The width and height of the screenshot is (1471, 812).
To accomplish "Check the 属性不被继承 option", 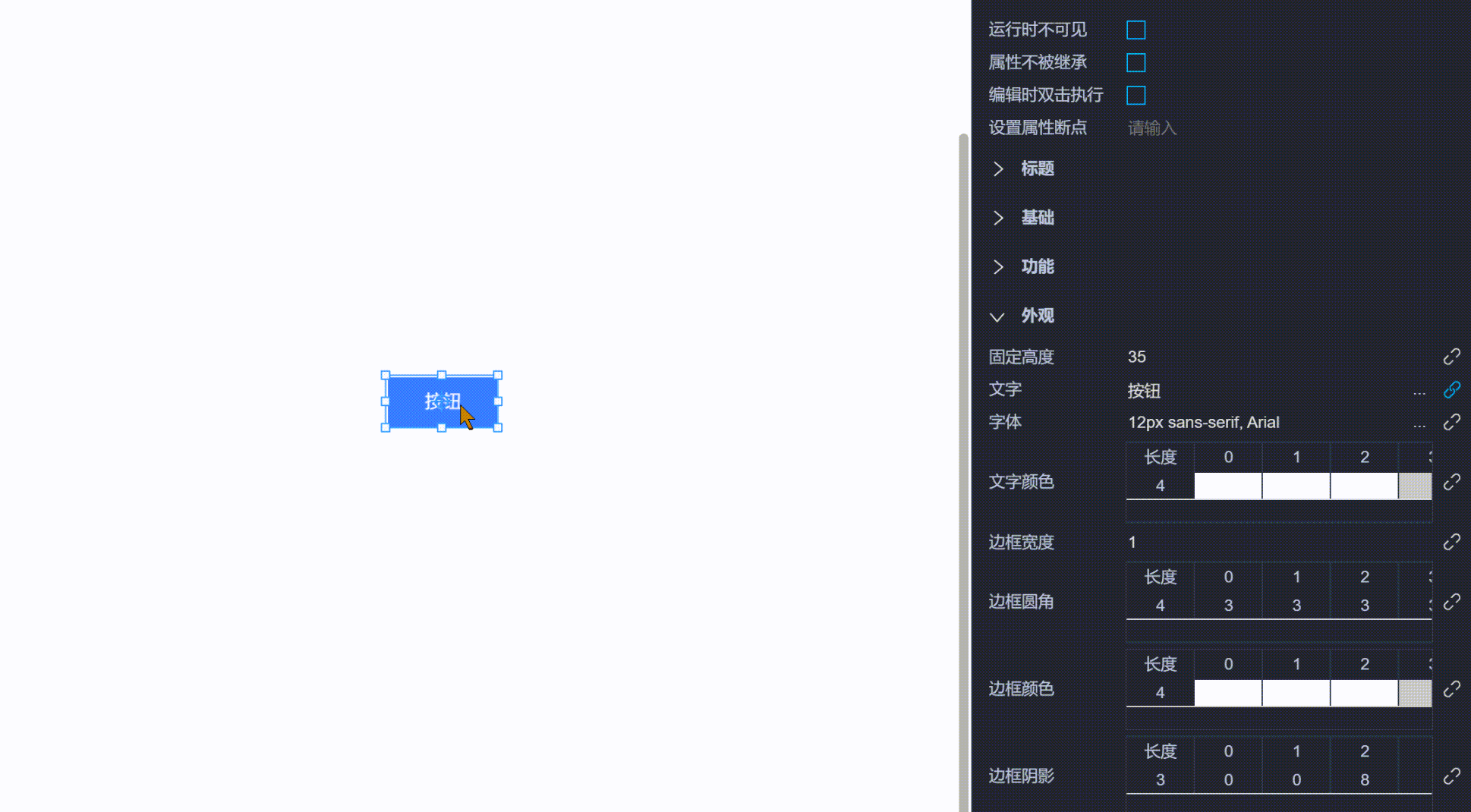I will click(1136, 62).
